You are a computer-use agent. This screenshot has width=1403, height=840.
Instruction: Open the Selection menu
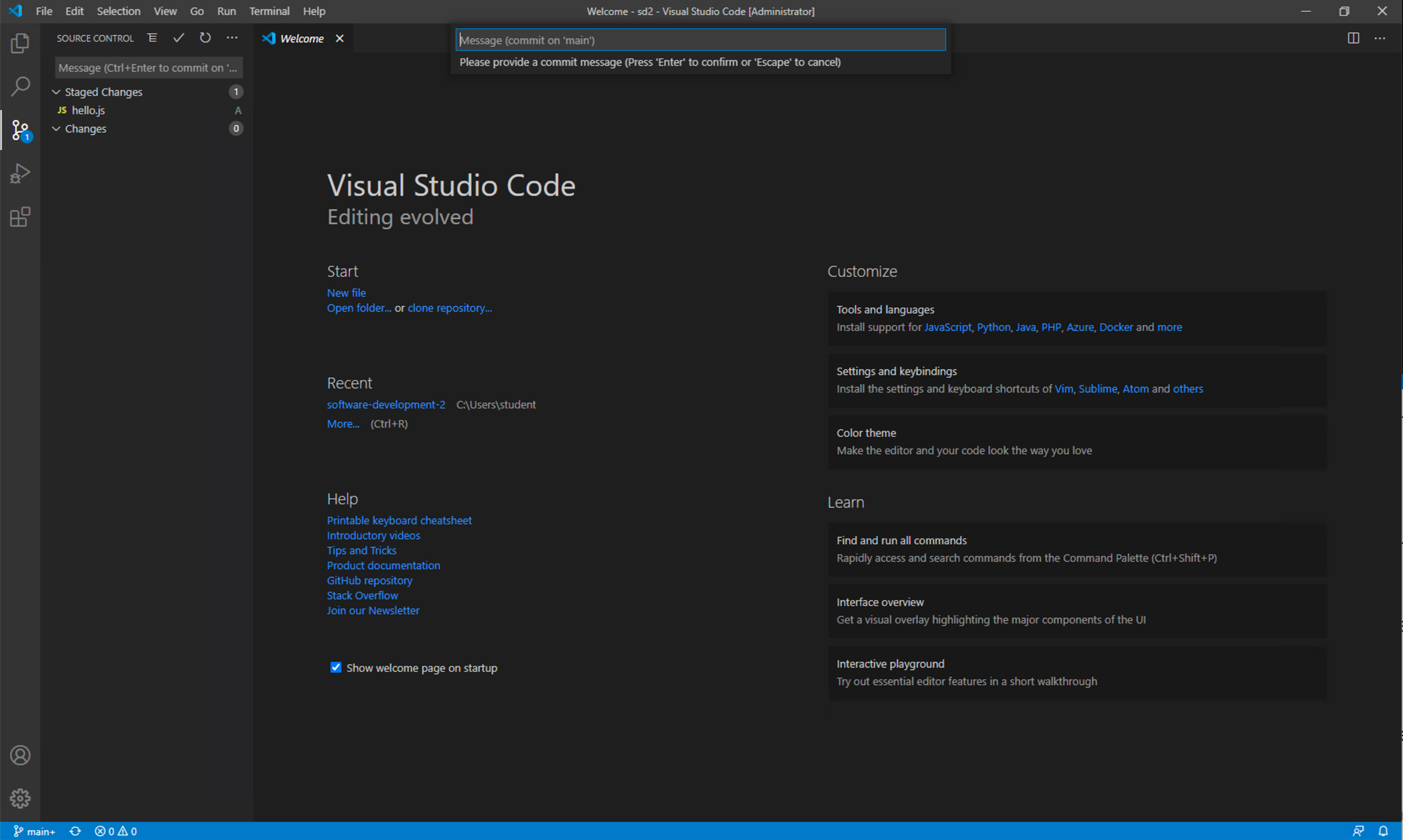point(118,11)
